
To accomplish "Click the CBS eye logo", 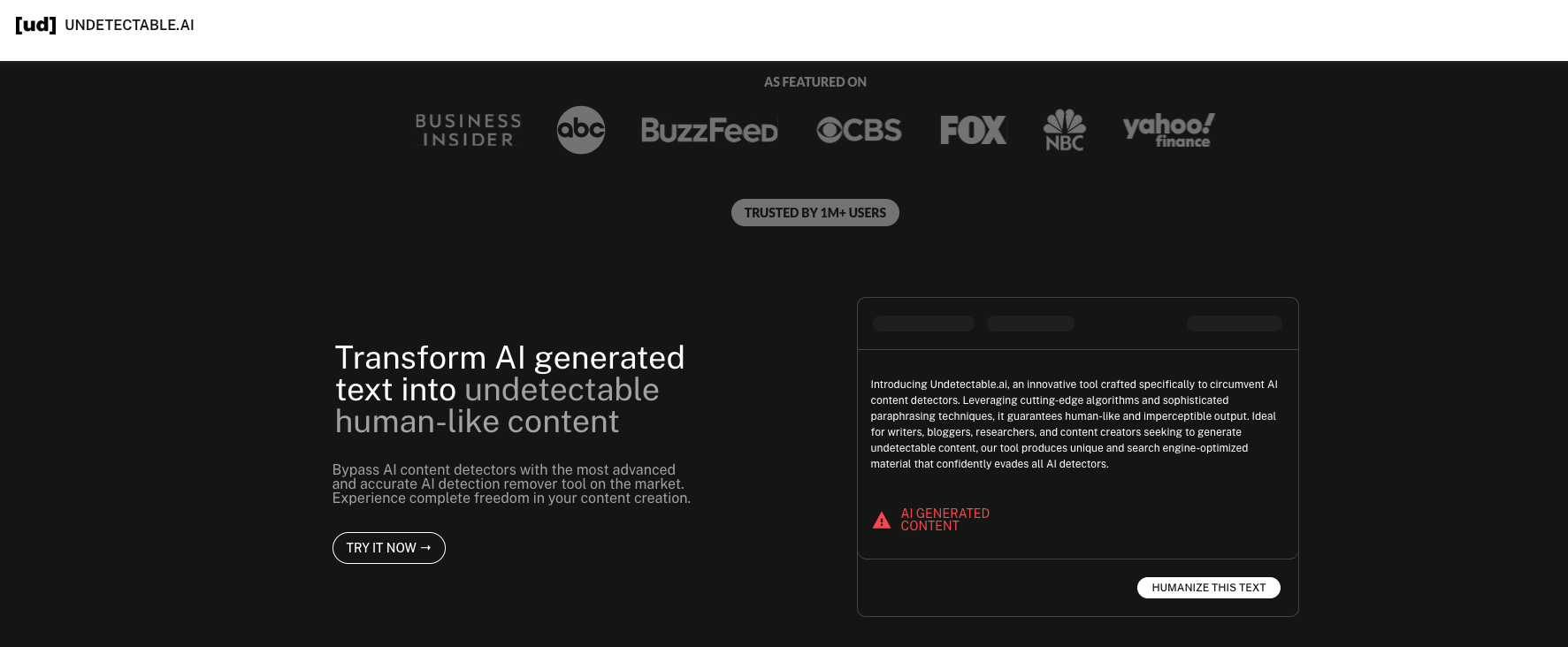I will (x=859, y=131).
